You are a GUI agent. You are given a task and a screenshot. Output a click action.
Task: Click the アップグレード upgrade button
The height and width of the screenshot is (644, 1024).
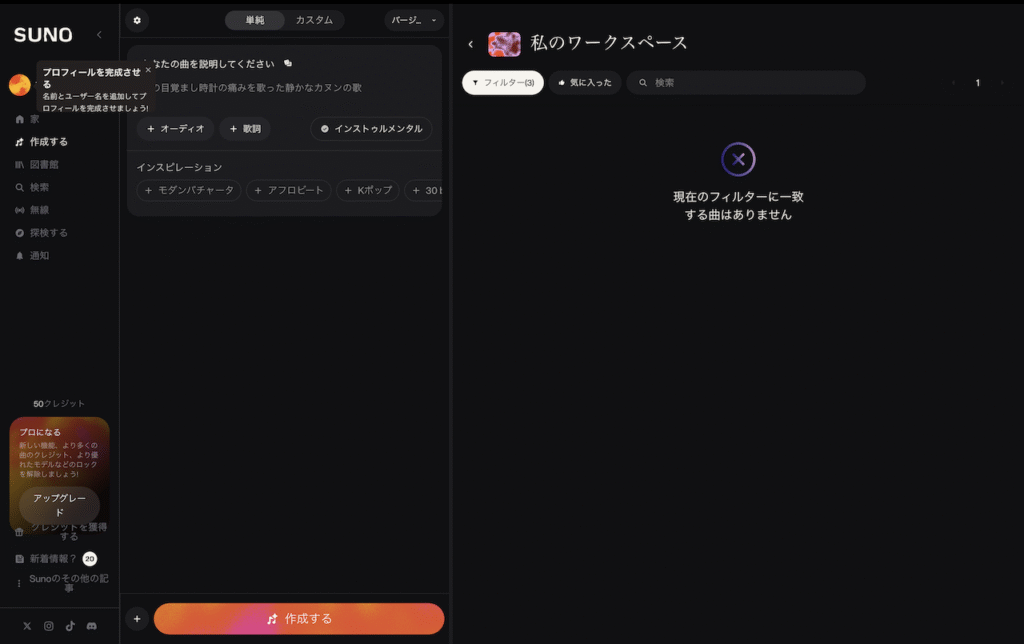[x=59, y=505]
